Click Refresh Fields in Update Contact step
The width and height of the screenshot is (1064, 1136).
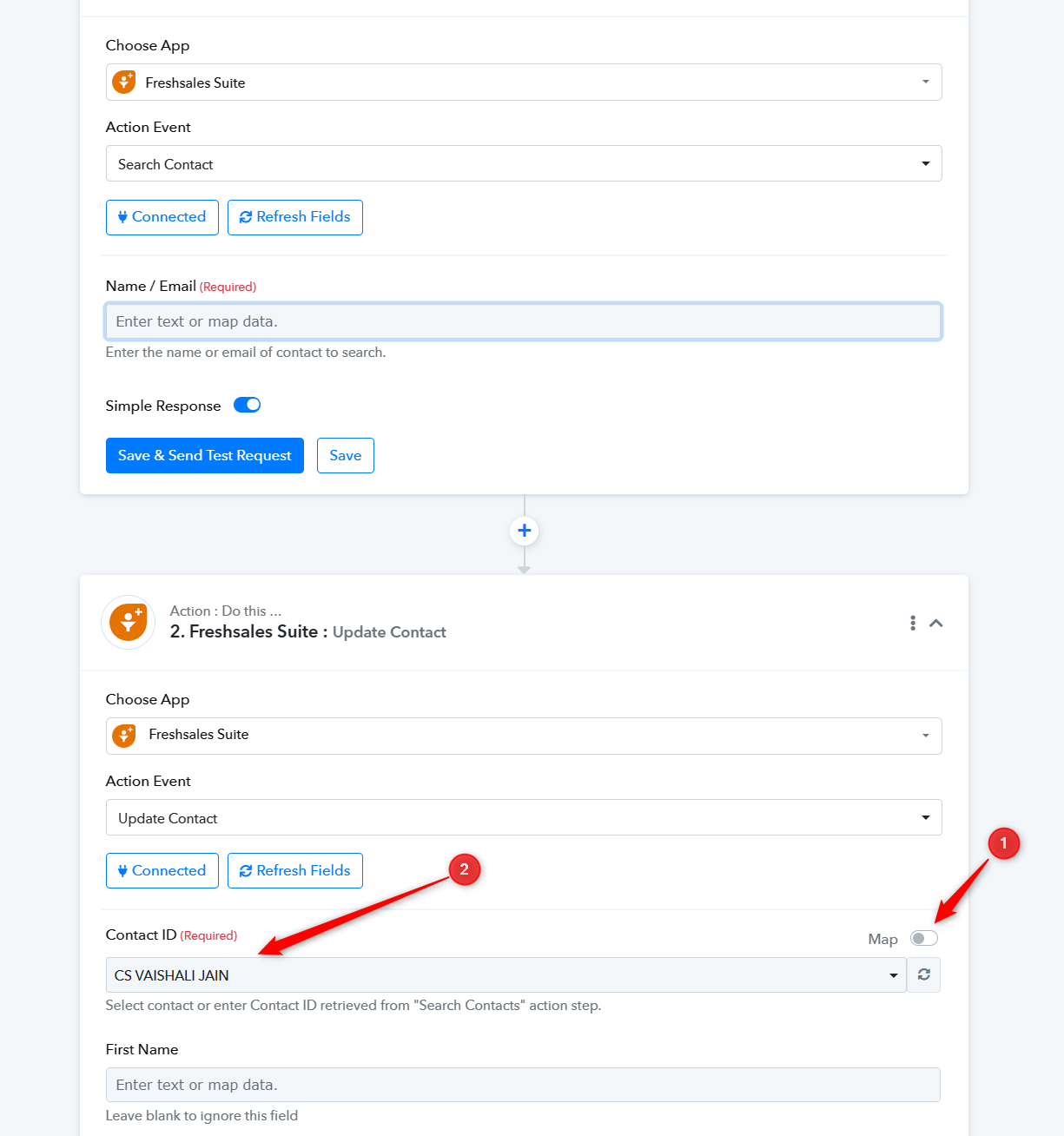(x=295, y=870)
